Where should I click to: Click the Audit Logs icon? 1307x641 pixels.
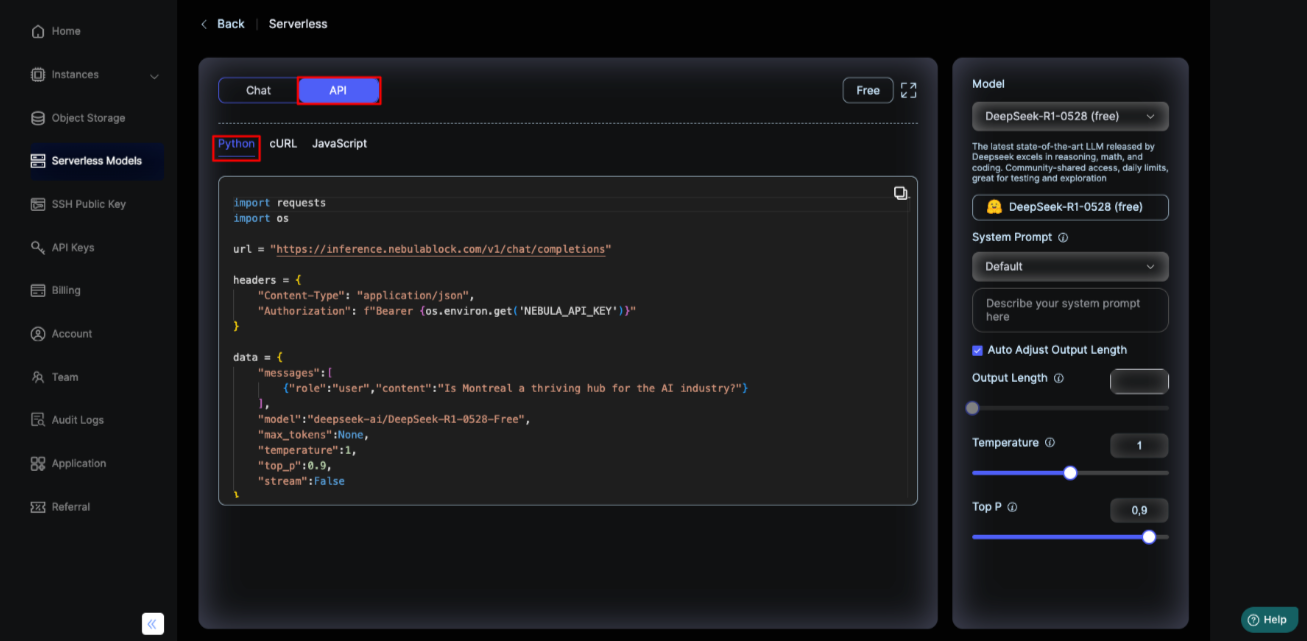[x=38, y=420]
